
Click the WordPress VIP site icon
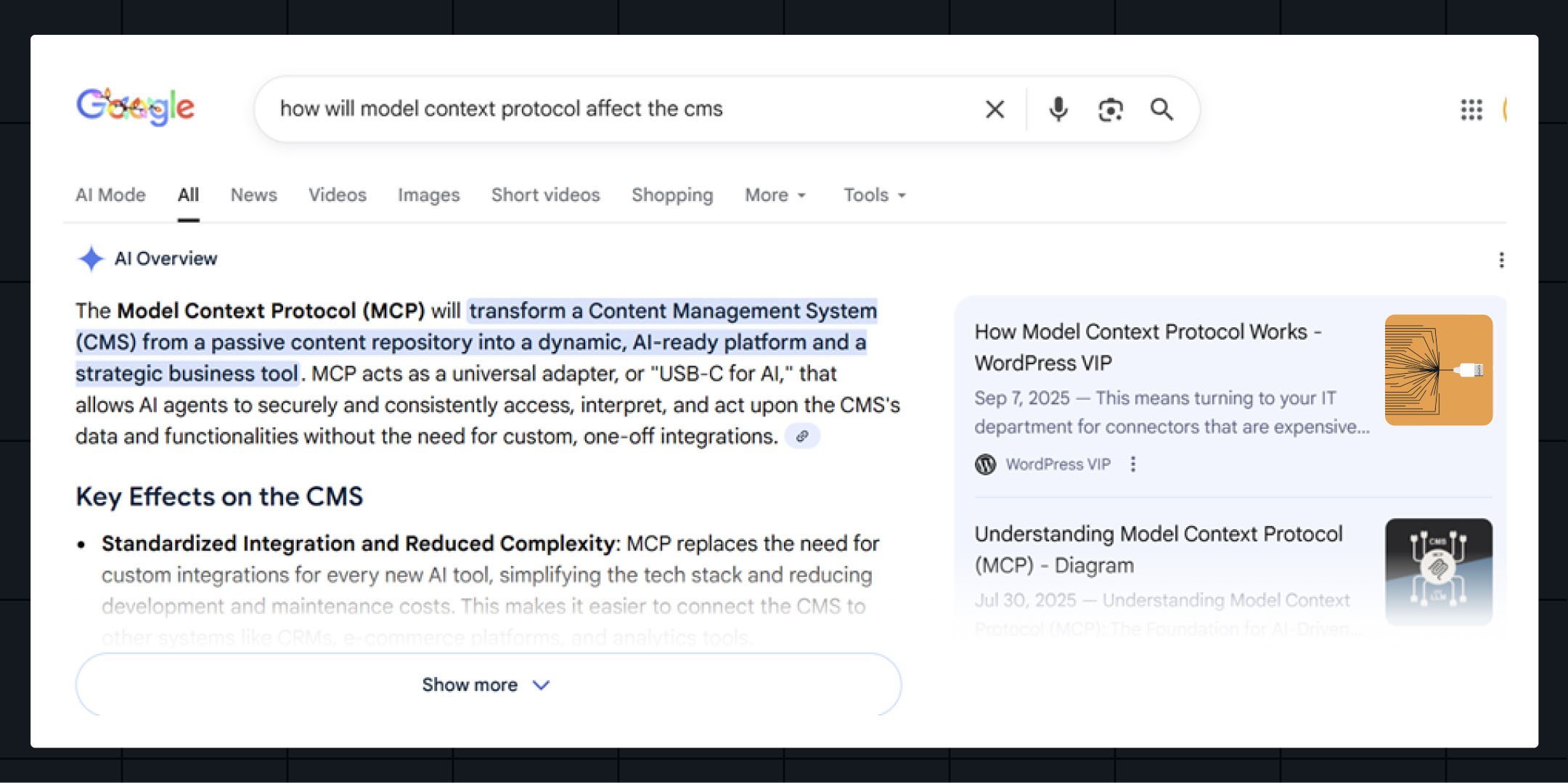pos(985,464)
